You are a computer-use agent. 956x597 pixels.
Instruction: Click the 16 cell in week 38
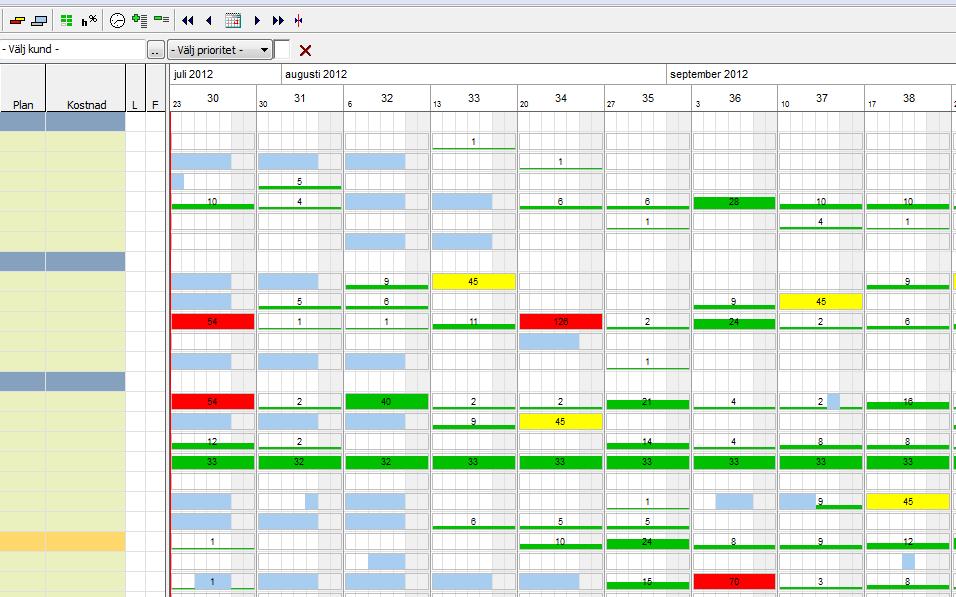coord(908,401)
